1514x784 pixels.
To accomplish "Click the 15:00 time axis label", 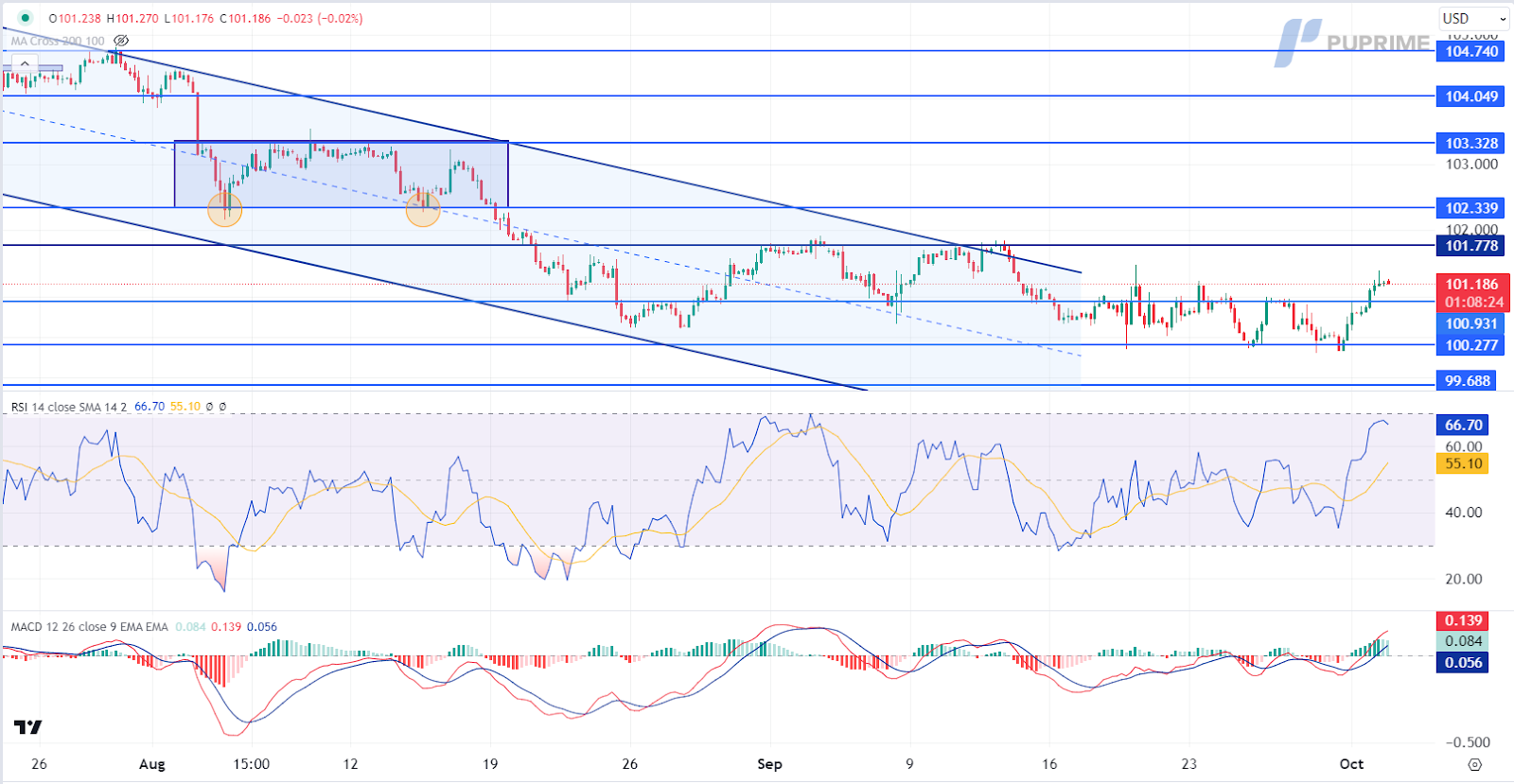I will [x=251, y=764].
